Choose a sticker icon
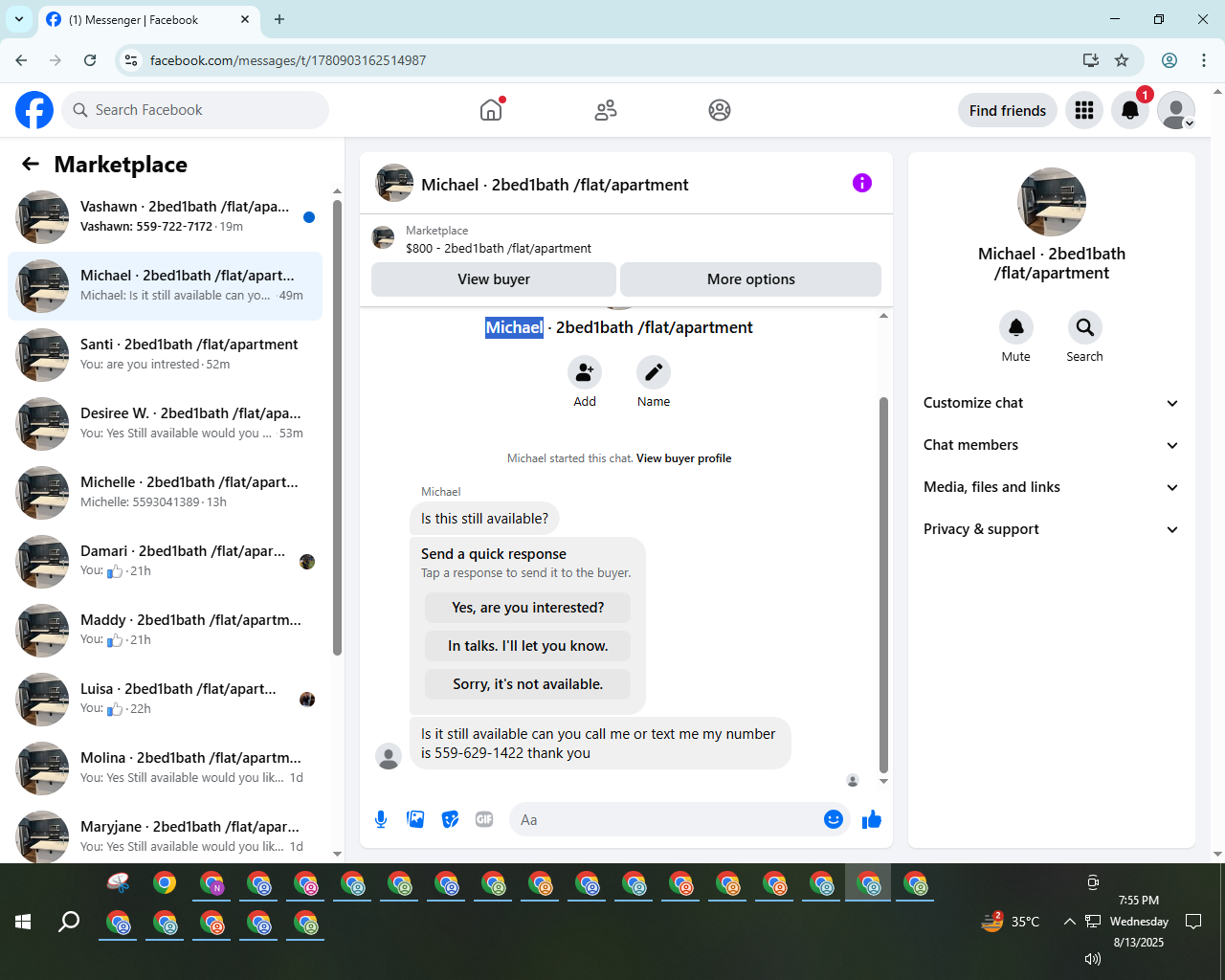This screenshot has width=1225, height=980. click(x=450, y=819)
